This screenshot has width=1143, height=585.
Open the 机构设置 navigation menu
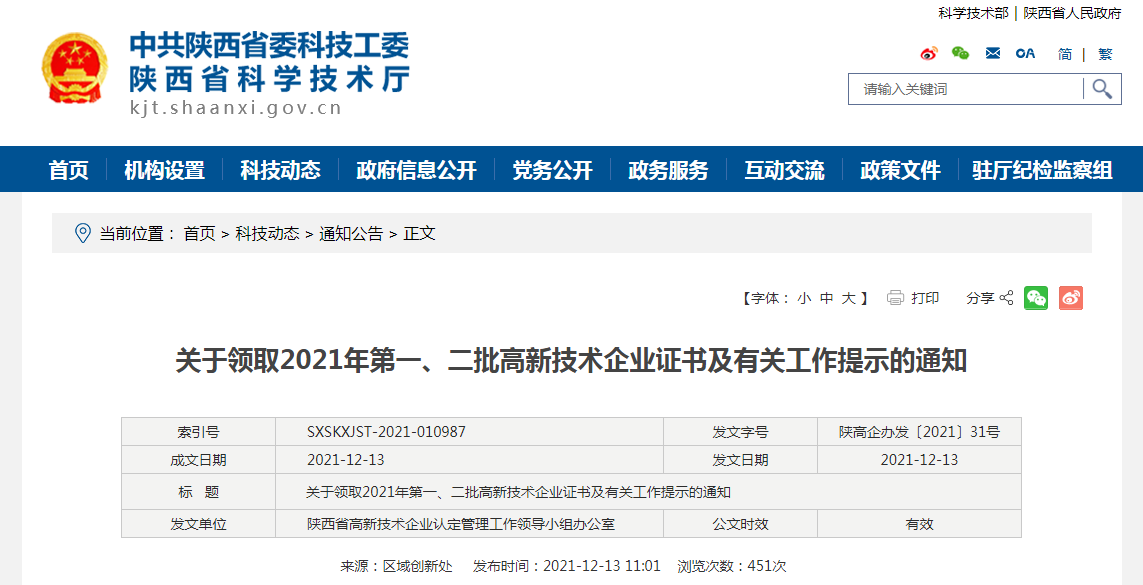click(164, 170)
